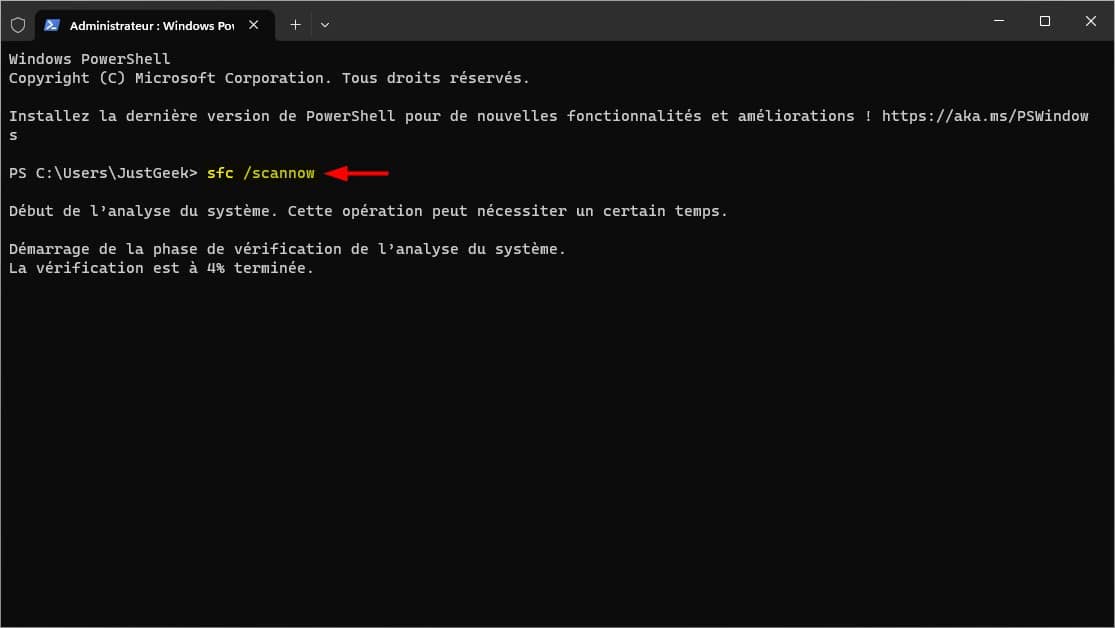Viewport: 1115px width, 628px height.
Task: Click the PowerShell icon on the tab
Action: click(x=52, y=25)
